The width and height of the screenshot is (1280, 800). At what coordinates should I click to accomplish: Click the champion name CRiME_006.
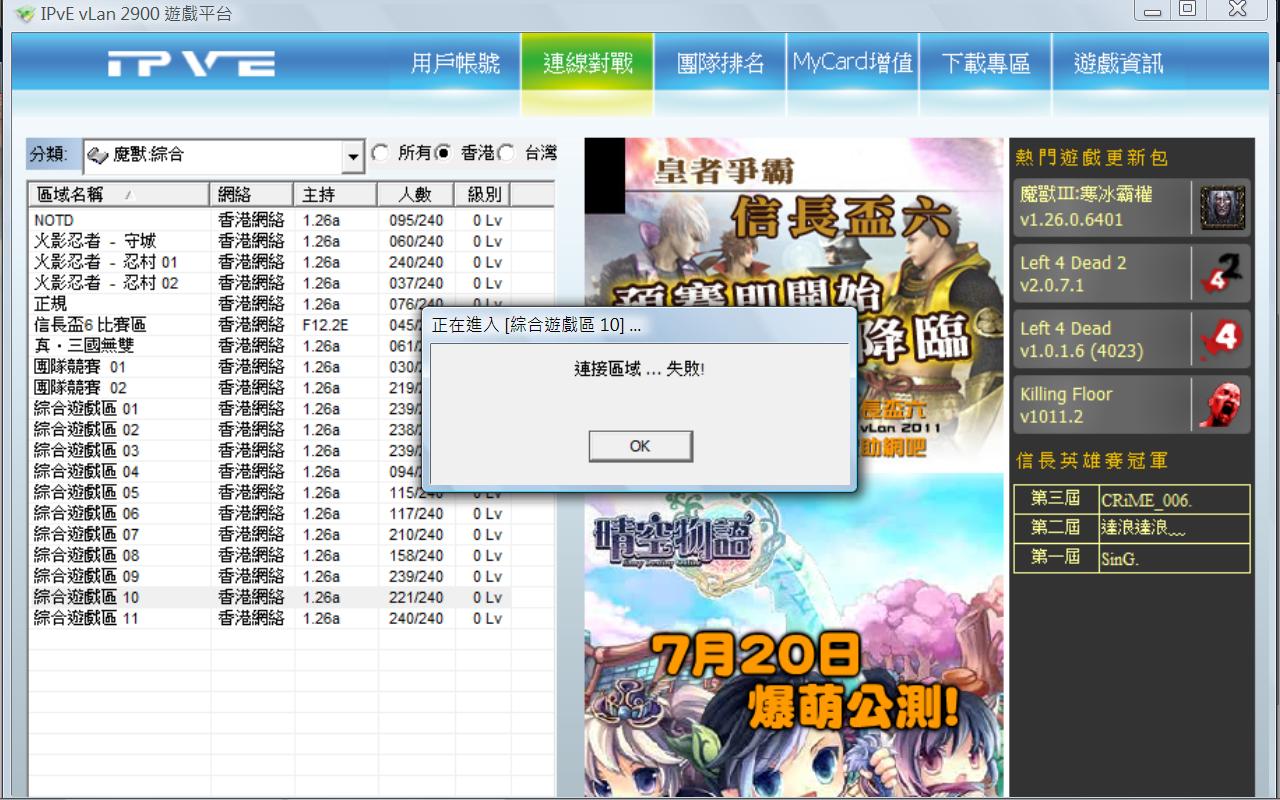pos(1146,500)
